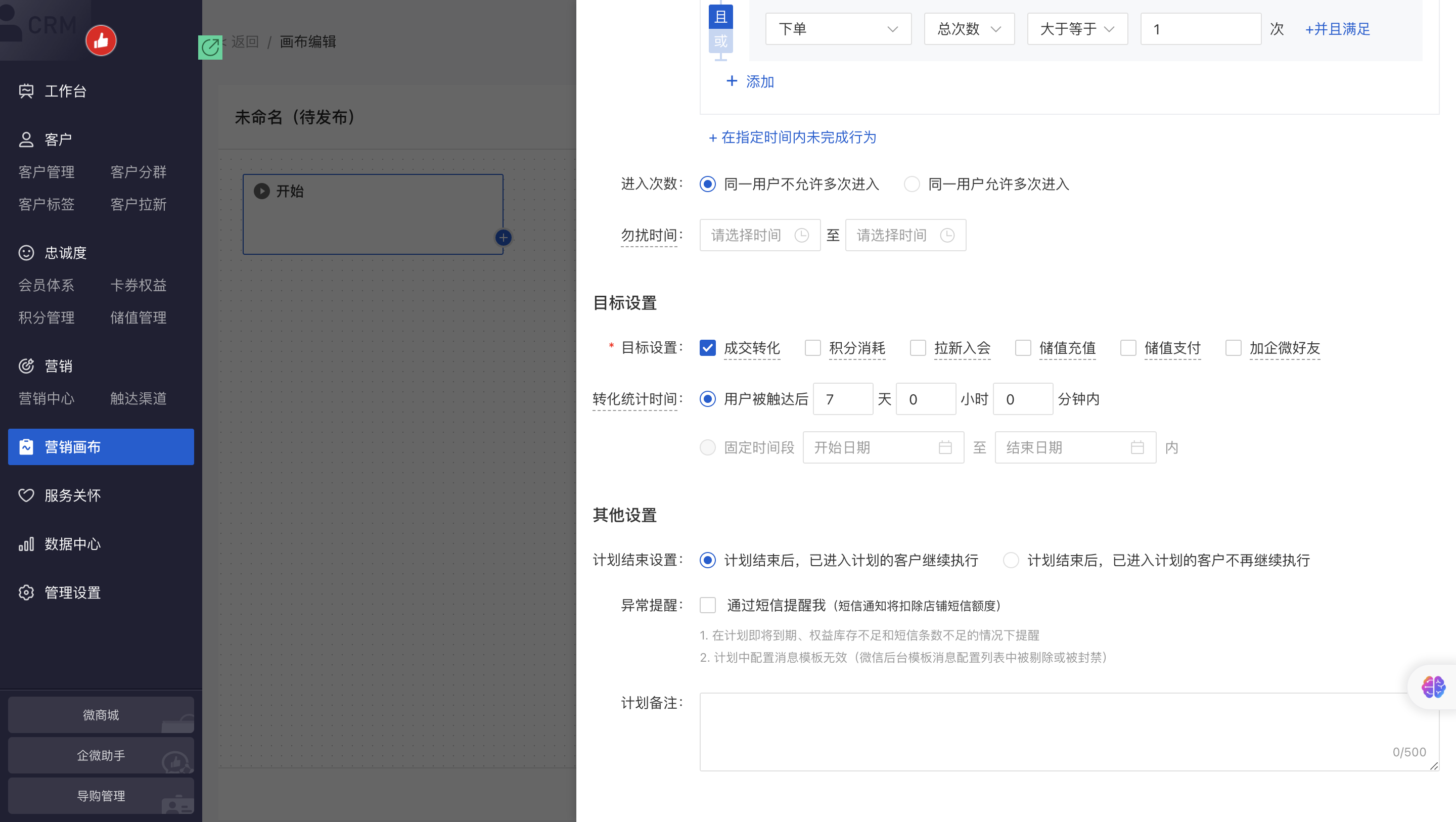This screenshot has width=1456, height=822.
Task: Click + 在指定时间内未完成行为 link
Action: (x=792, y=138)
